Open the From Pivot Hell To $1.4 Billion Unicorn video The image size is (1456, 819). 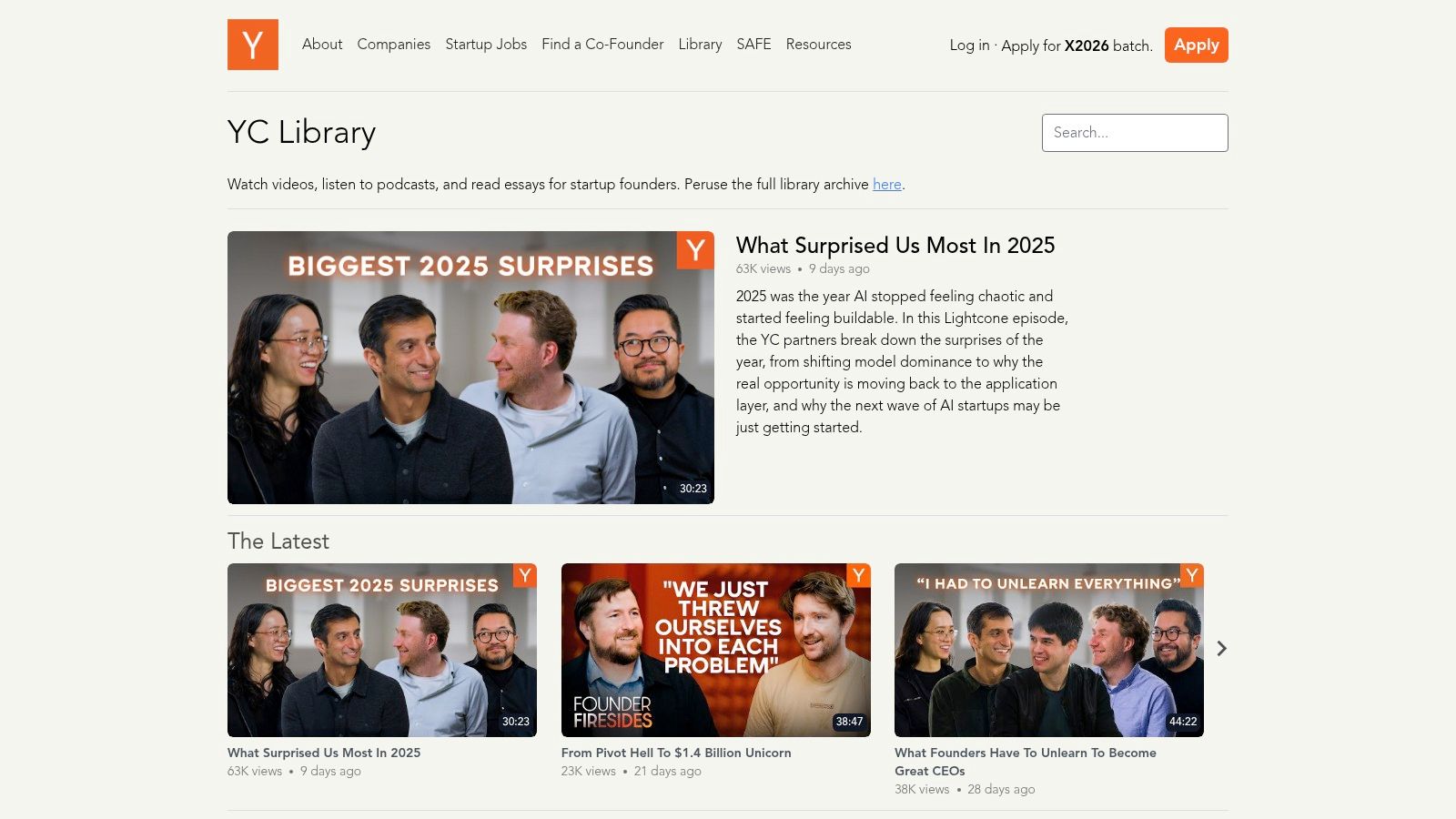(x=676, y=753)
